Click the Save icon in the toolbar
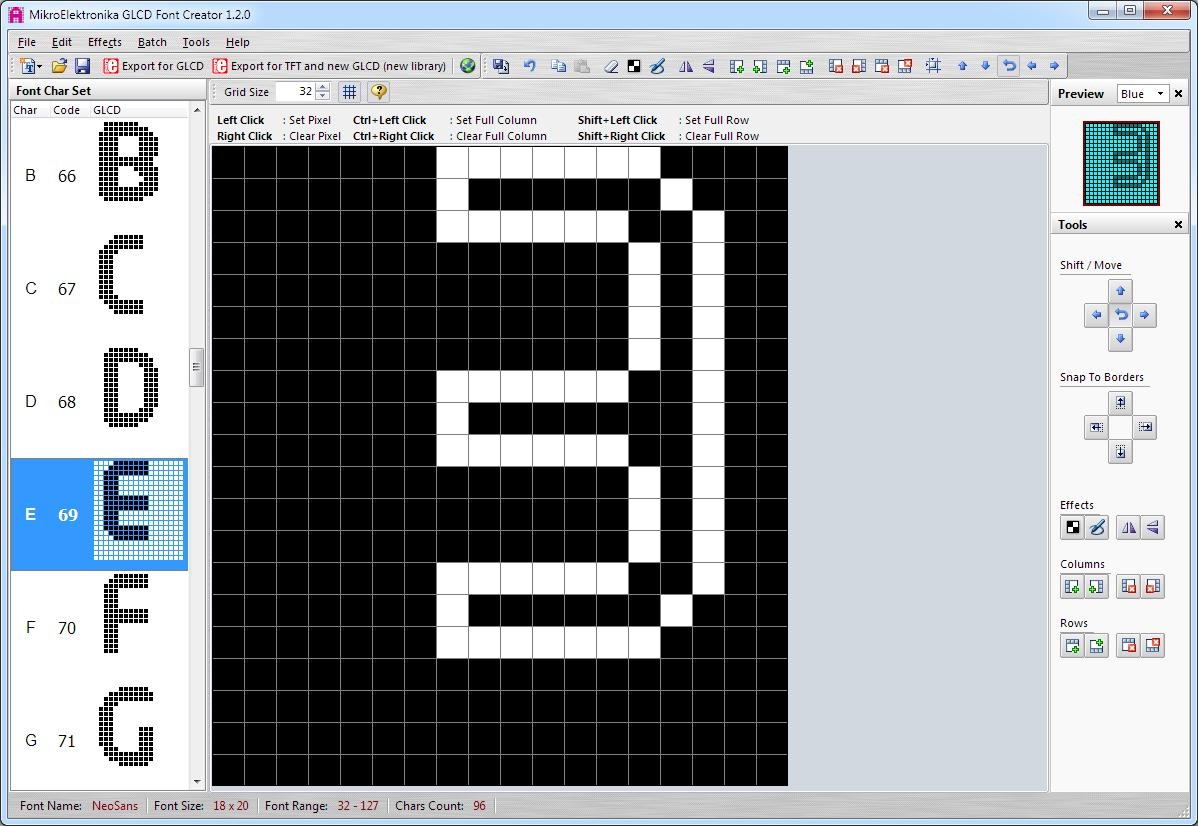The height and width of the screenshot is (826, 1198). [82, 66]
